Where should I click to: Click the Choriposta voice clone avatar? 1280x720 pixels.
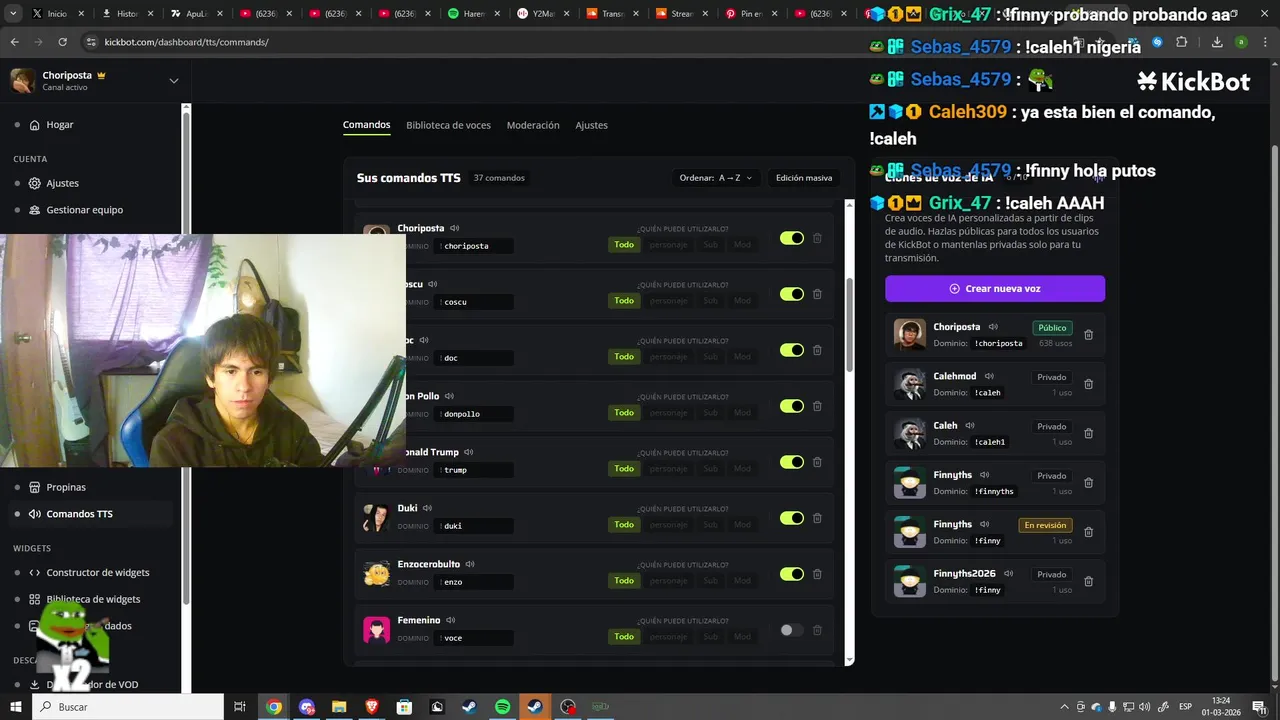[910, 335]
